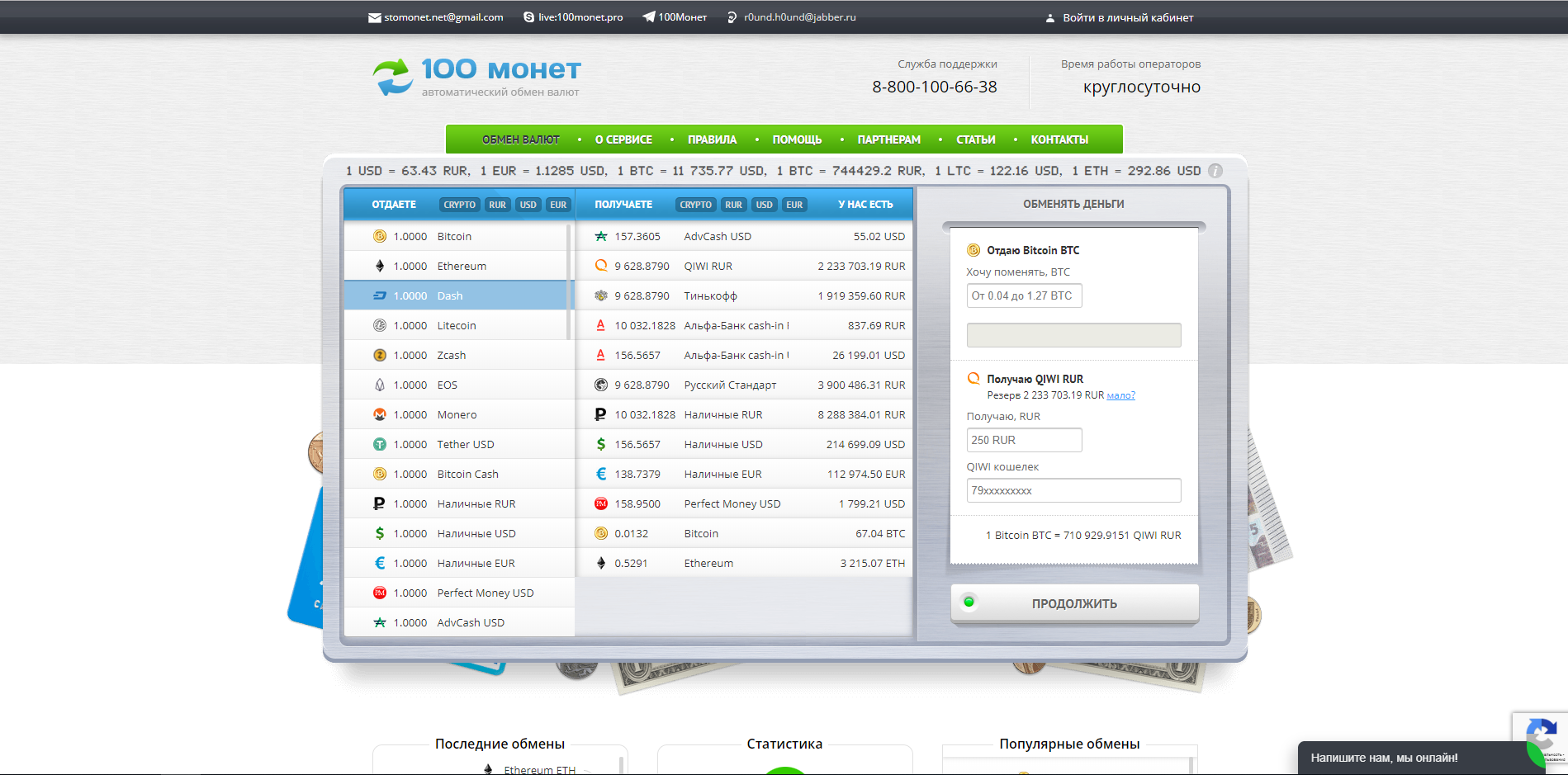The width and height of the screenshot is (1568, 775).
Task: Click the 'мало?' reserve link
Action: tap(1121, 395)
